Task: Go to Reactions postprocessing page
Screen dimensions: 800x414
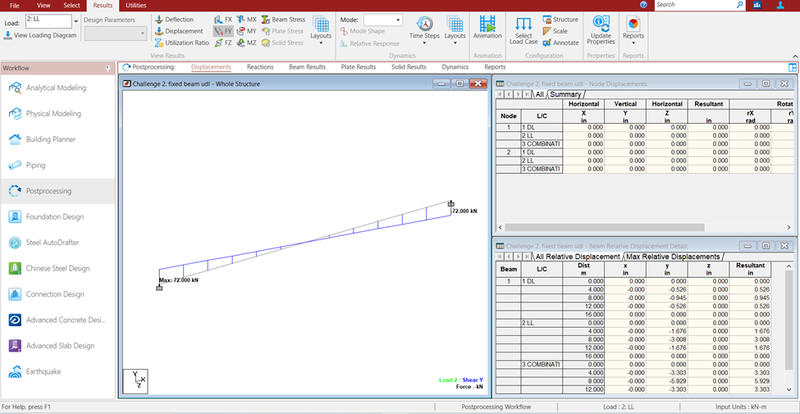Action: pos(260,67)
